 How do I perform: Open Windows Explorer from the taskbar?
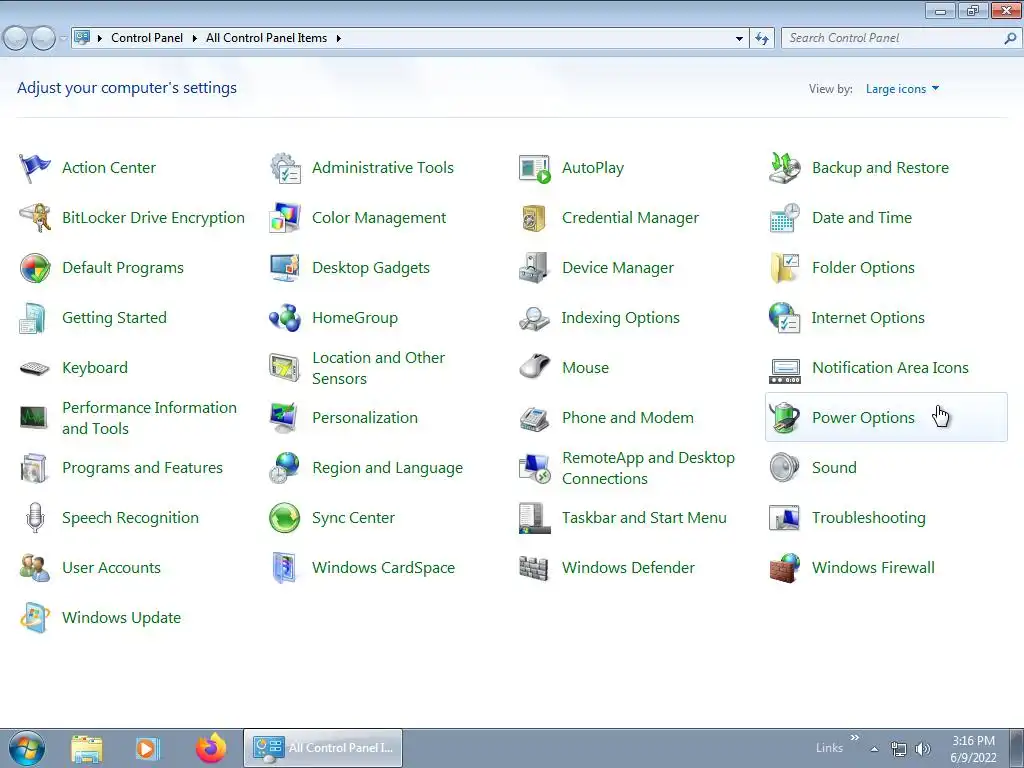click(86, 748)
